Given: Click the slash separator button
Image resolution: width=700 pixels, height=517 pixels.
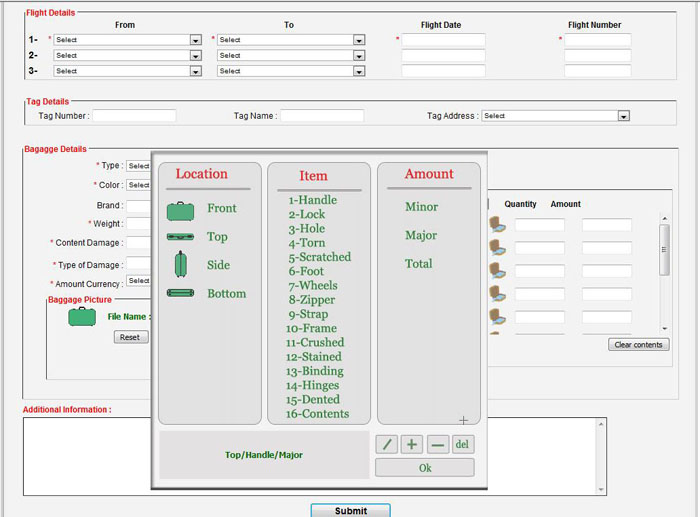Looking at the screenshot, I should coord(387,444).
